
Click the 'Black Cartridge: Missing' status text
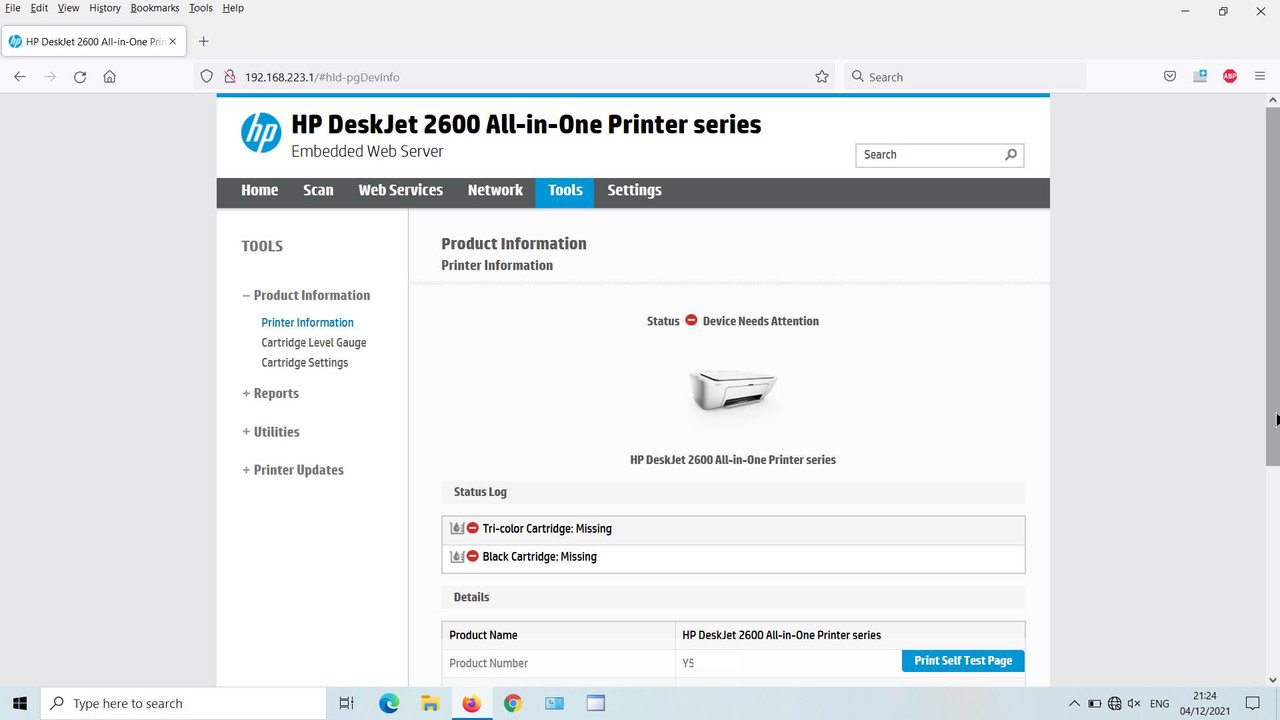pyautogui.click(x=540, y=556)
